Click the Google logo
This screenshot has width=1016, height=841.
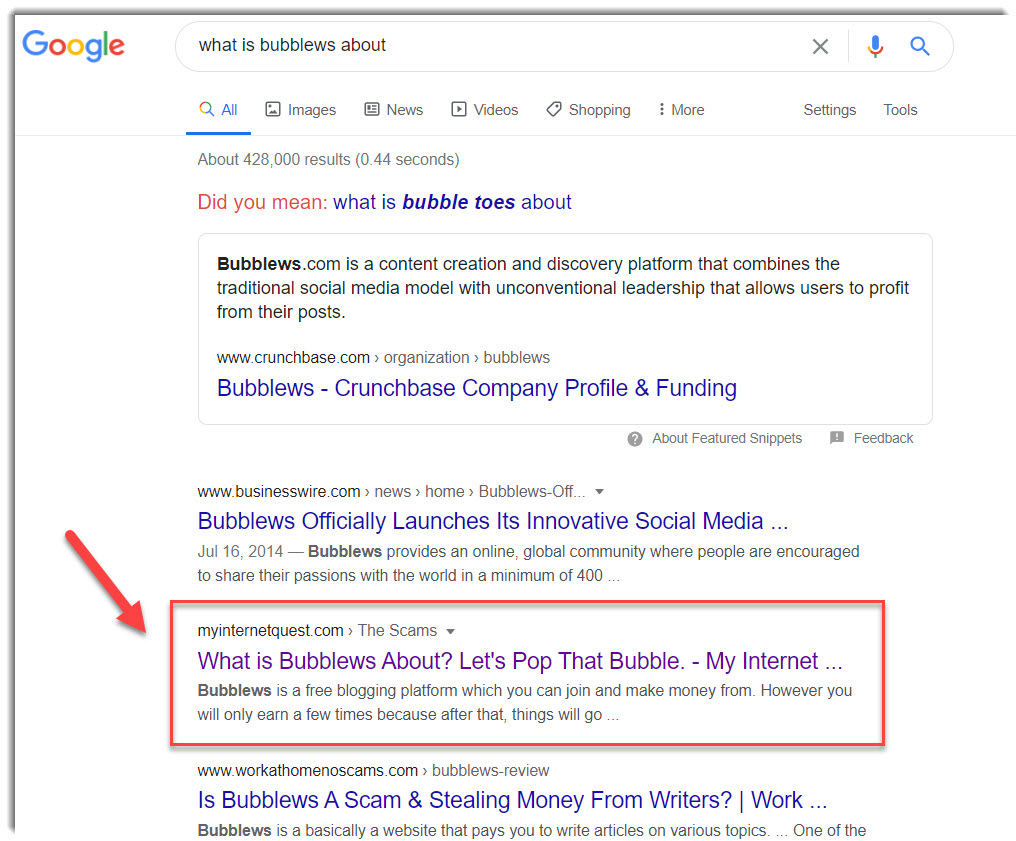click(73, 45)
